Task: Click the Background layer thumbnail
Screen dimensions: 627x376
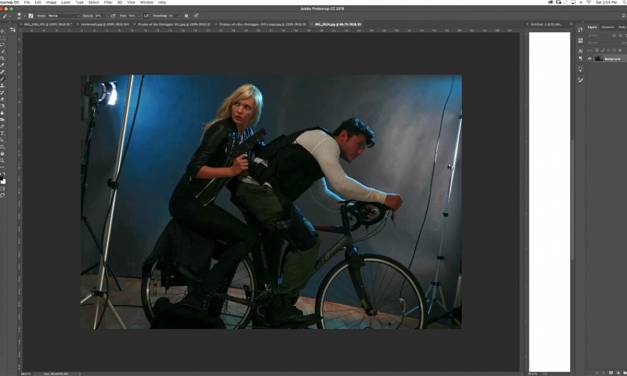Action: (x=598, y=59)
